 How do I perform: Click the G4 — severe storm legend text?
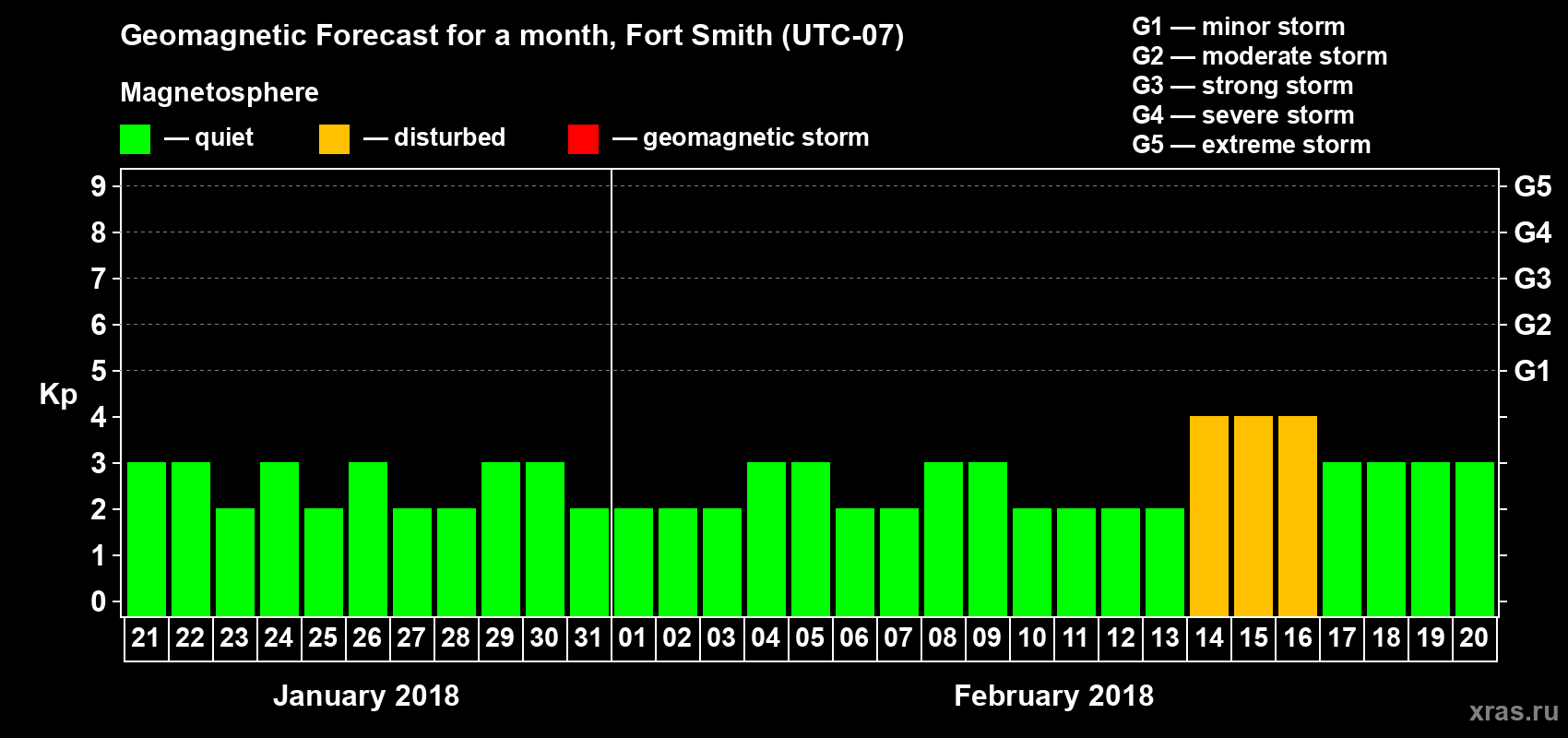tap(1242, 115)
